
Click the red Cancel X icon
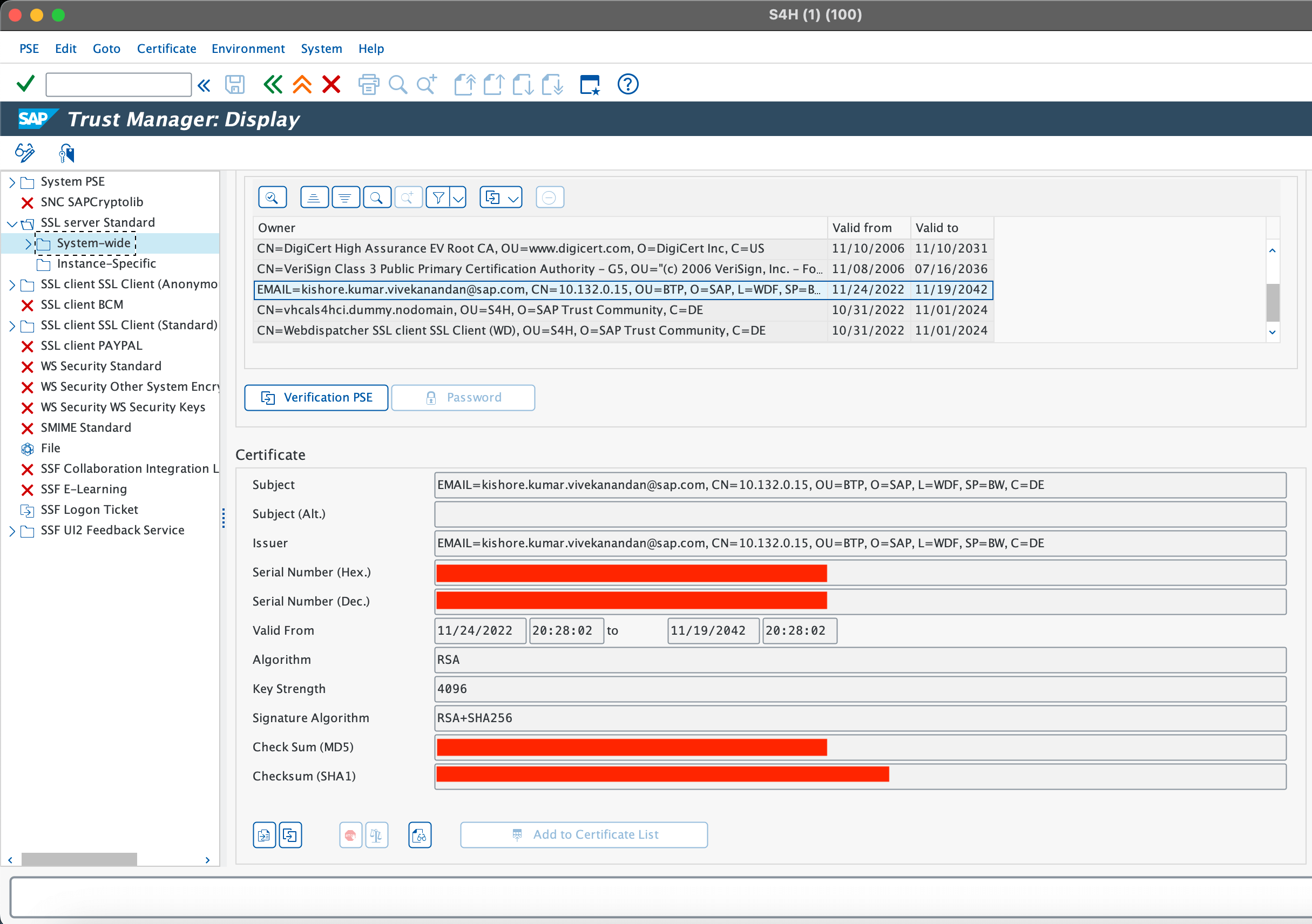point(332,85)
